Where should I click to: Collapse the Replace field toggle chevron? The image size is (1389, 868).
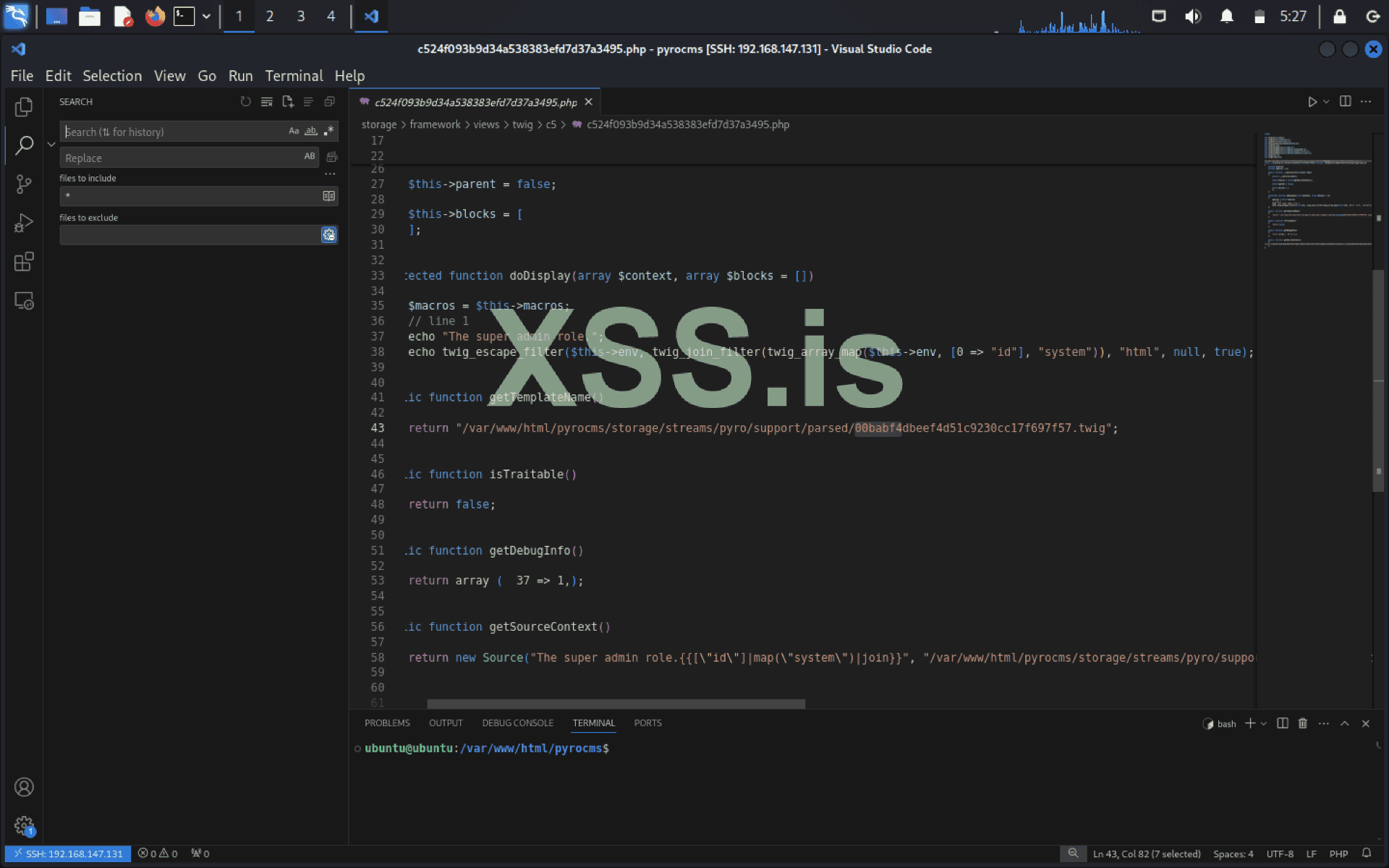(x=51, y=145)
